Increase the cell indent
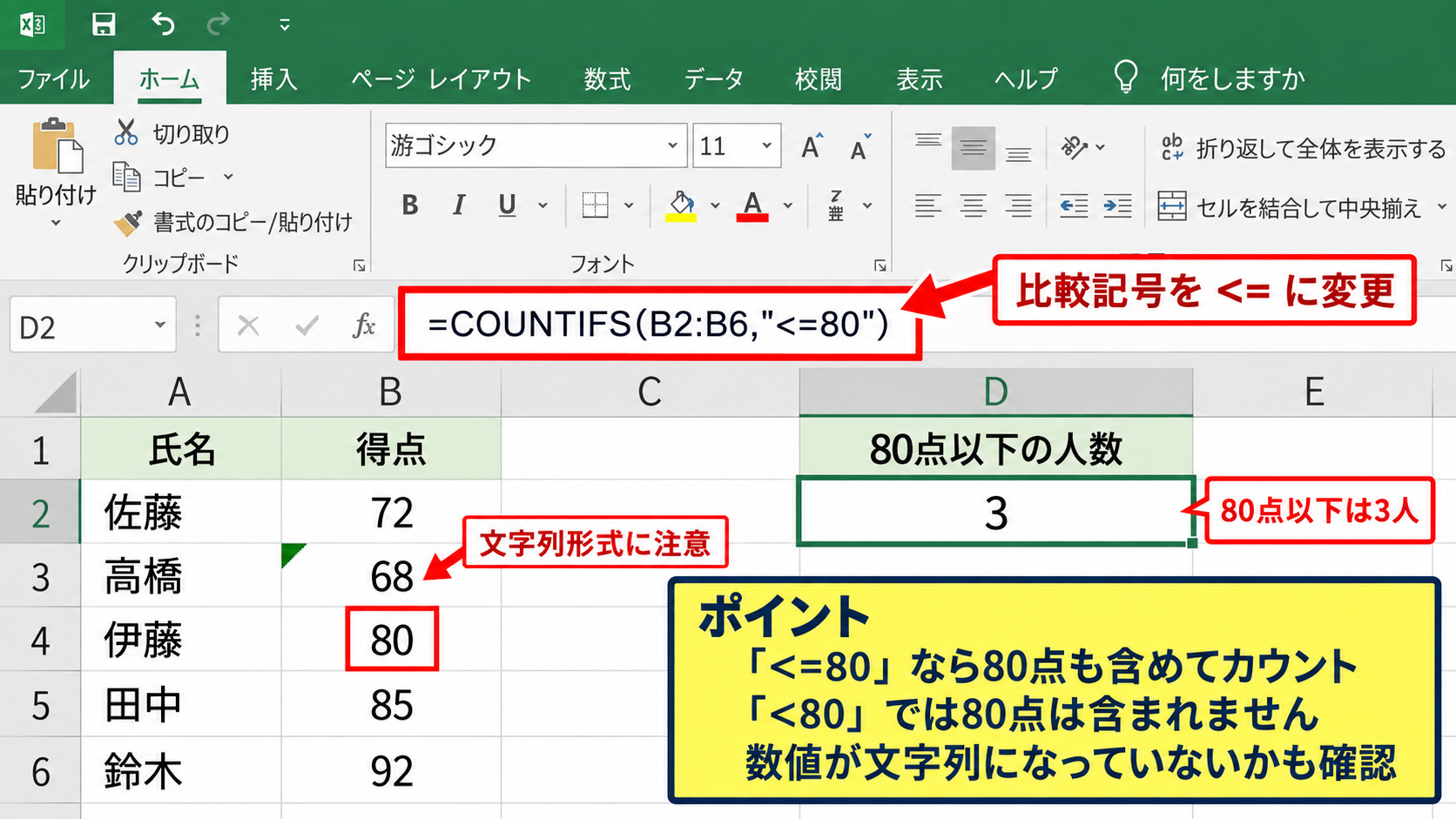Screen dimensions: 1456x819 coord(1117,206)
